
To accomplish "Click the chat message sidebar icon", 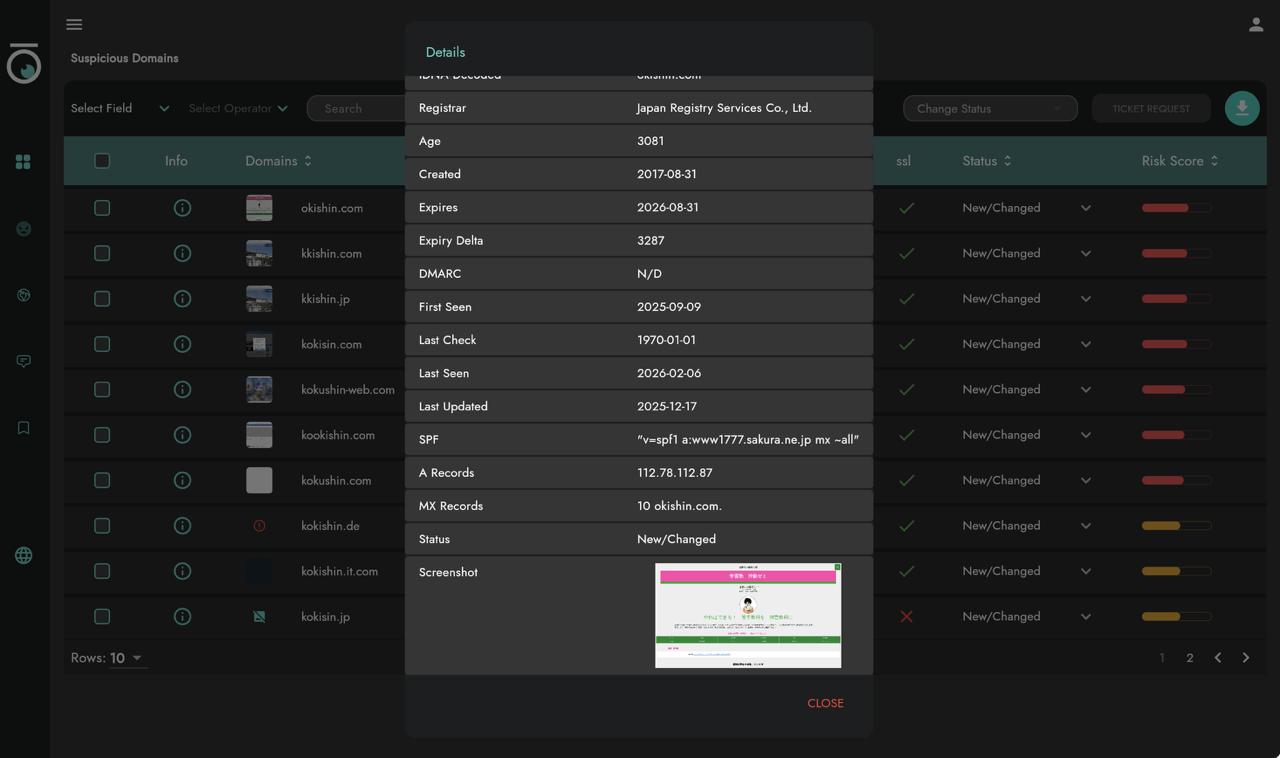I will click(x=23, y=361).
